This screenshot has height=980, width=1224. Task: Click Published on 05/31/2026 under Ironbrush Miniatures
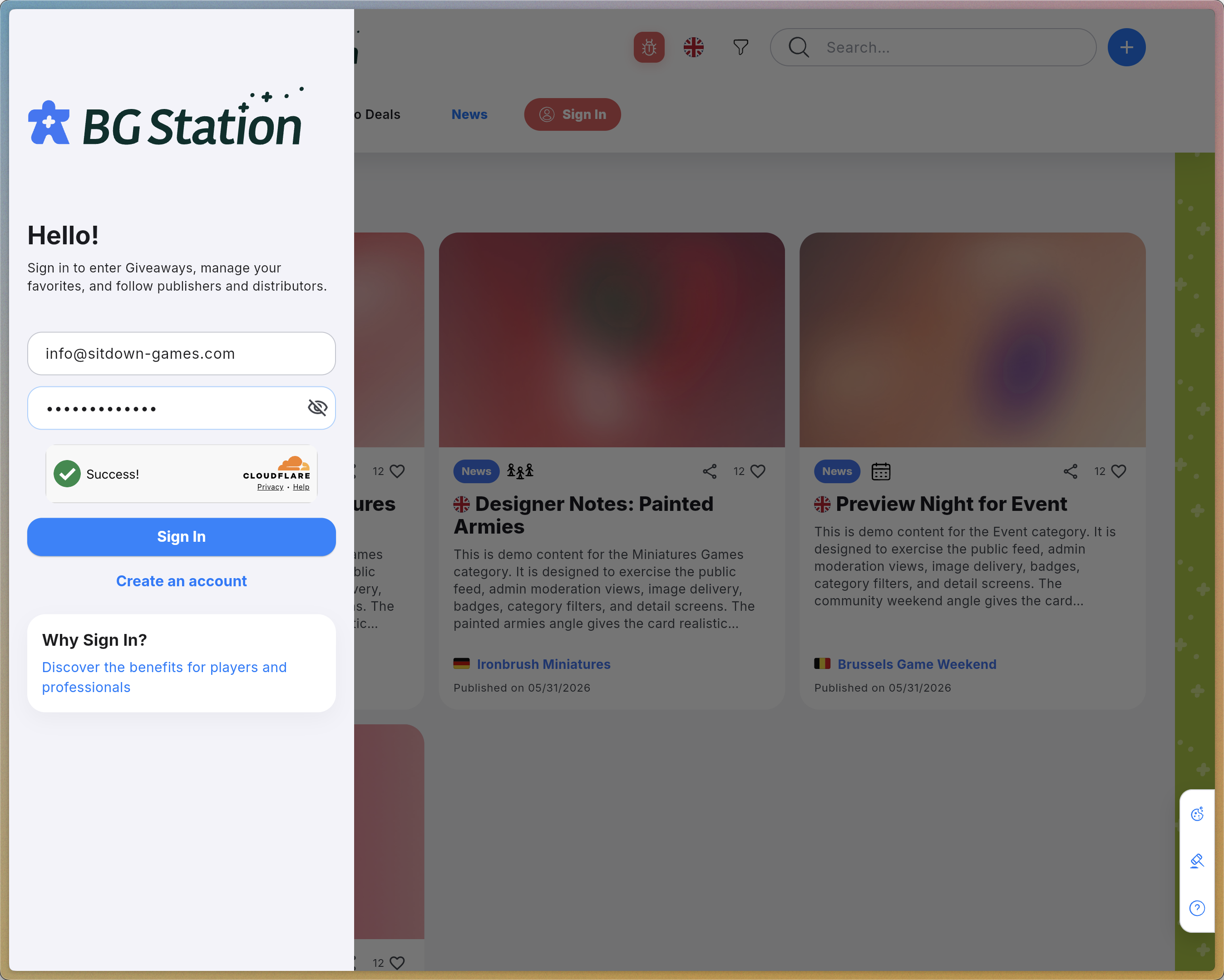click(522, 688)
